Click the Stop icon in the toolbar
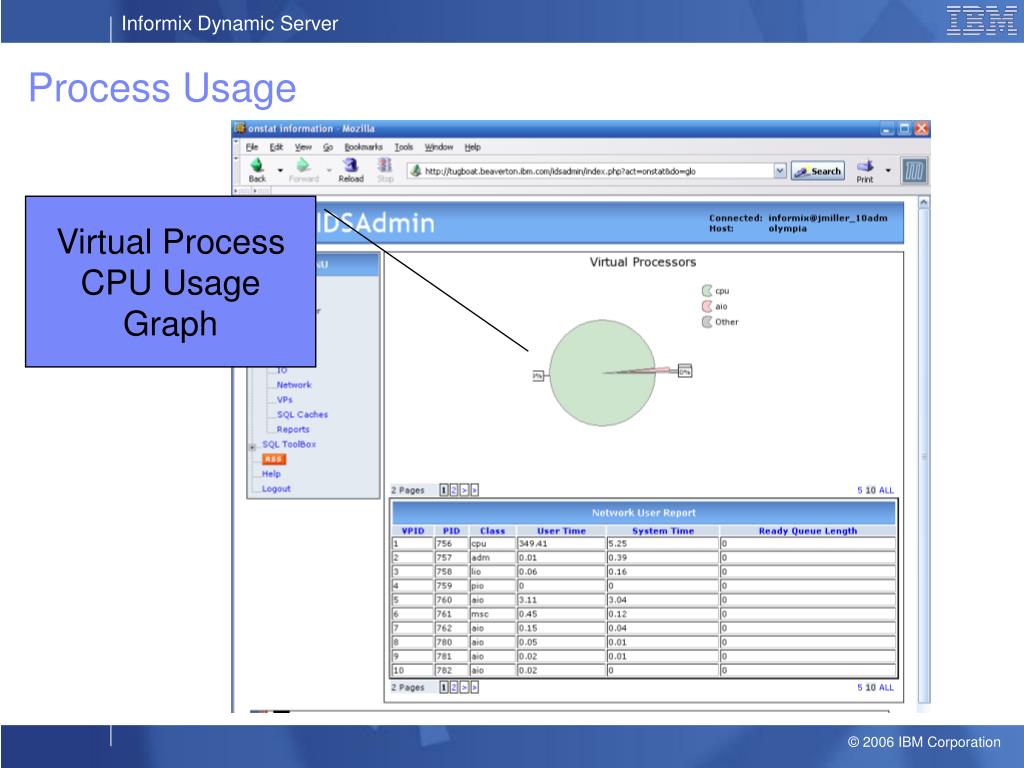 pyautogui.click(x=385, y=165)
